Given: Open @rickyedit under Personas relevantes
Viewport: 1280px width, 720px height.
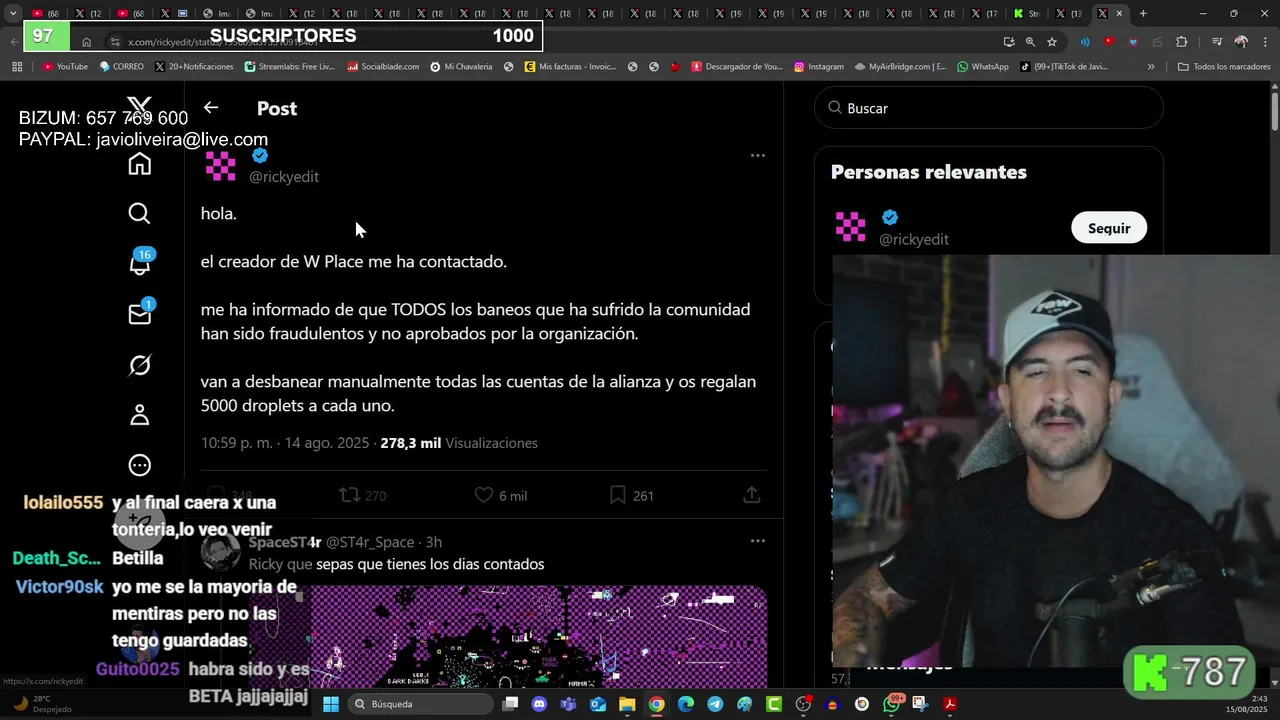Looking at the screenshot, I should click(x=914, y=239).
